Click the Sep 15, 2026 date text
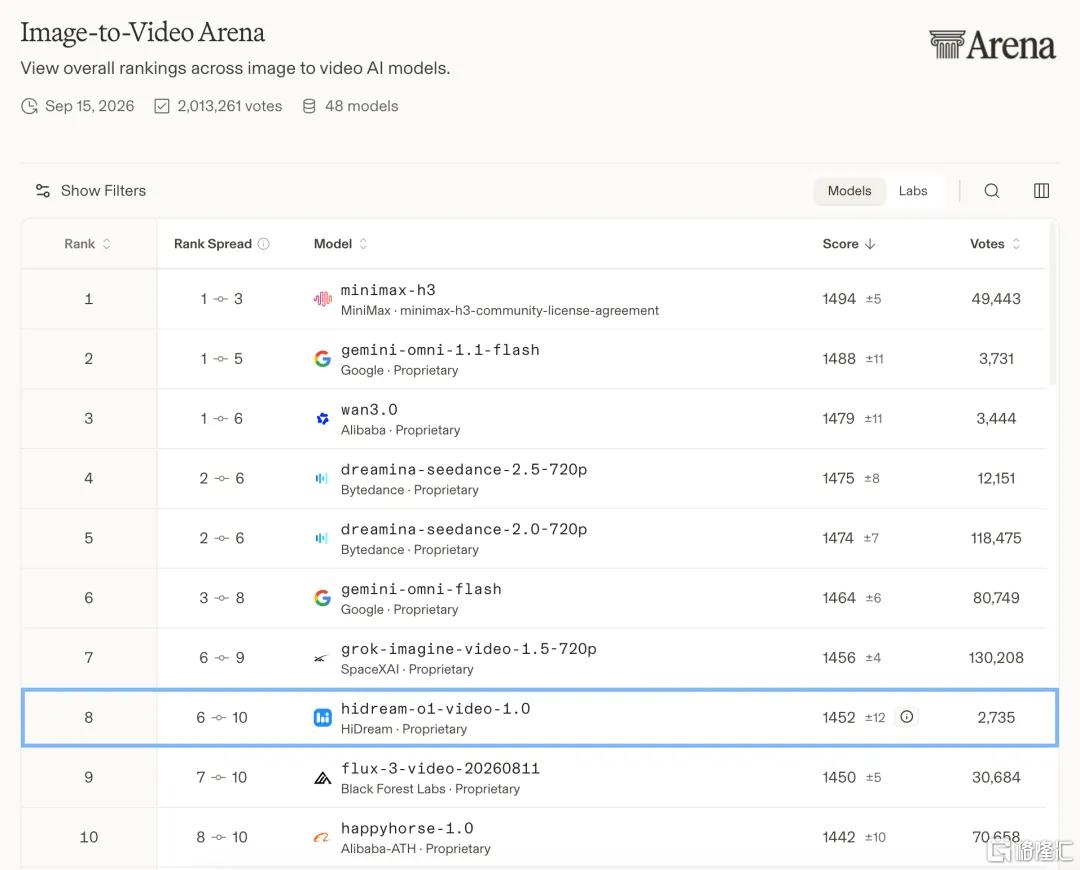The width and height of the screenshot is (1080, 870). [x=90, y=106]
